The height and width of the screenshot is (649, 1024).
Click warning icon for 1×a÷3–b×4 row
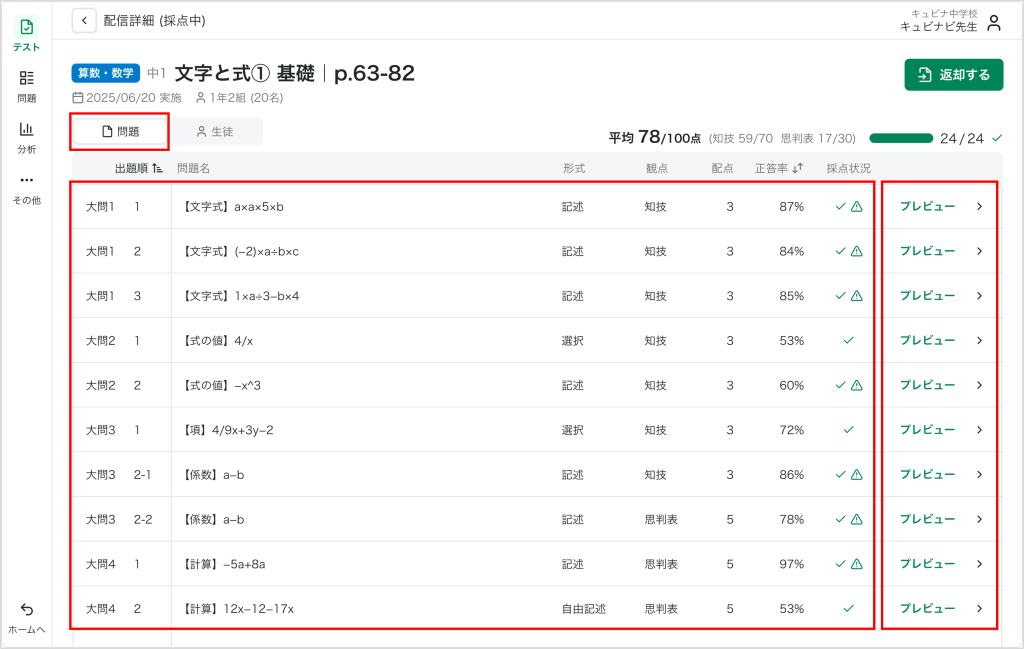pos(857,296)
